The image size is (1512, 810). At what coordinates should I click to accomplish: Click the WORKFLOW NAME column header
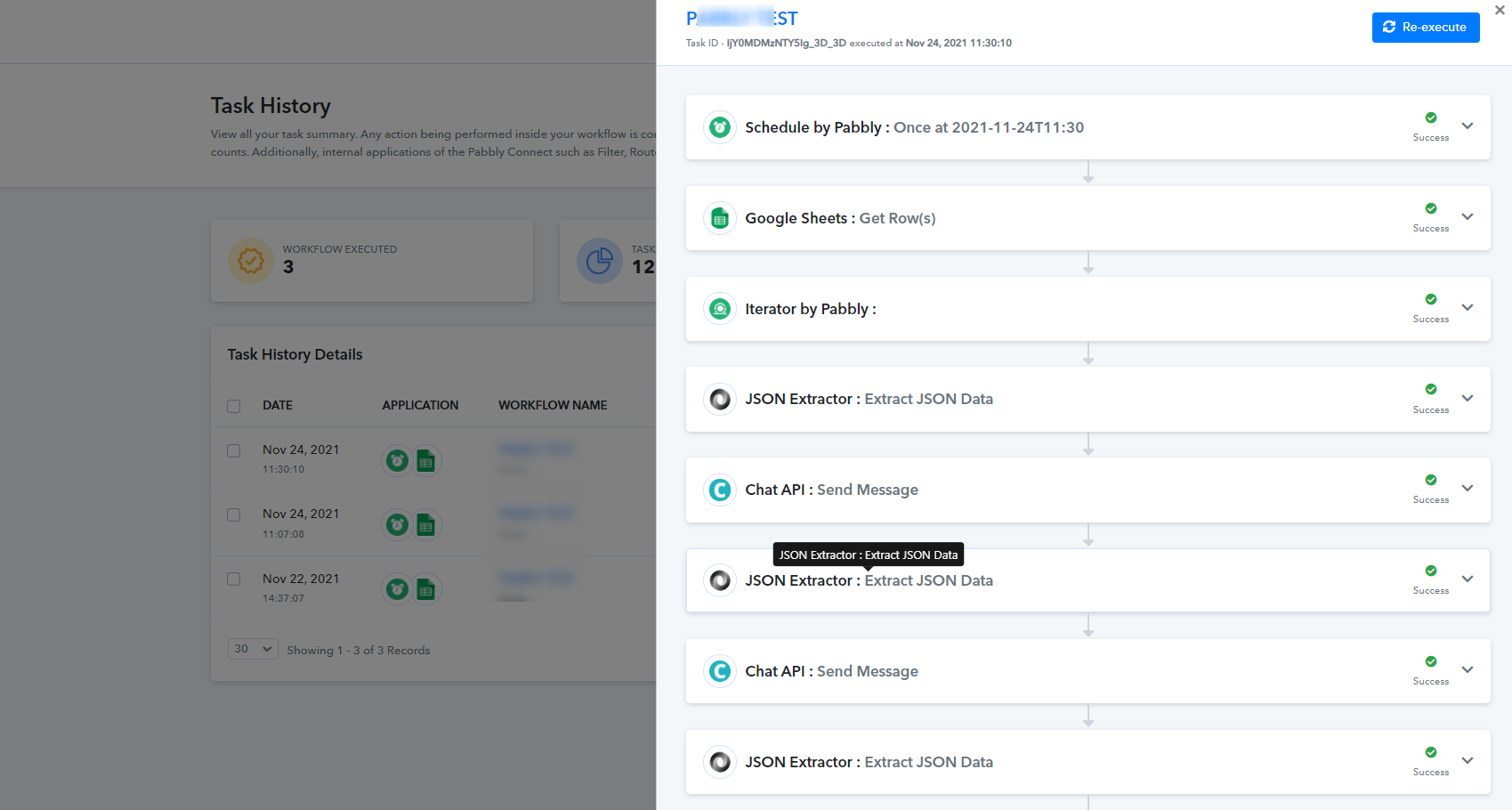click(553, 405)
